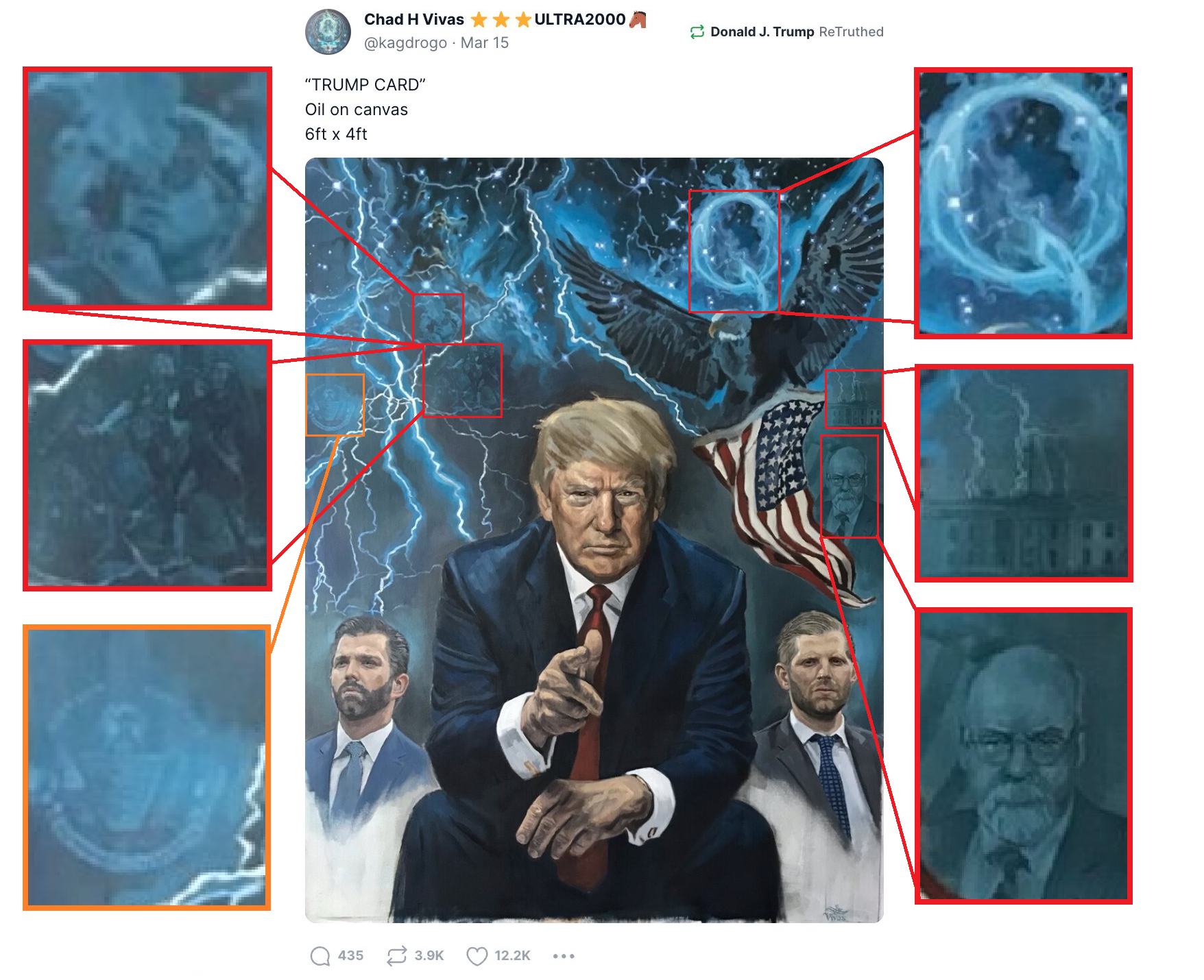Like the post with the heart icon
The image size is (1204, 980).
tap(477, 955)
